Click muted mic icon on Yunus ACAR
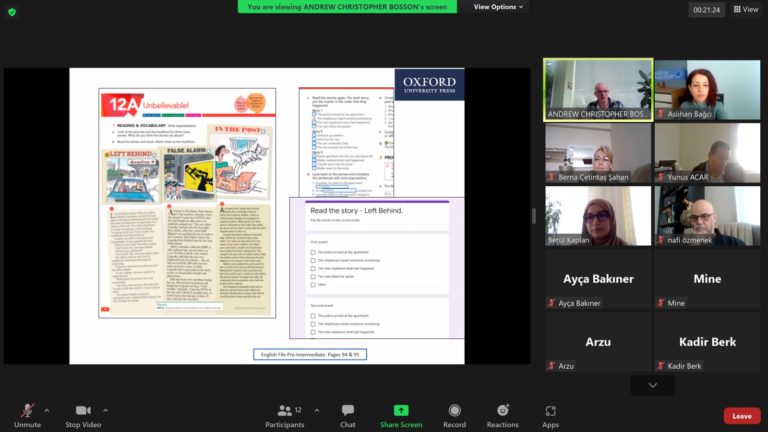 coord(661,177)
